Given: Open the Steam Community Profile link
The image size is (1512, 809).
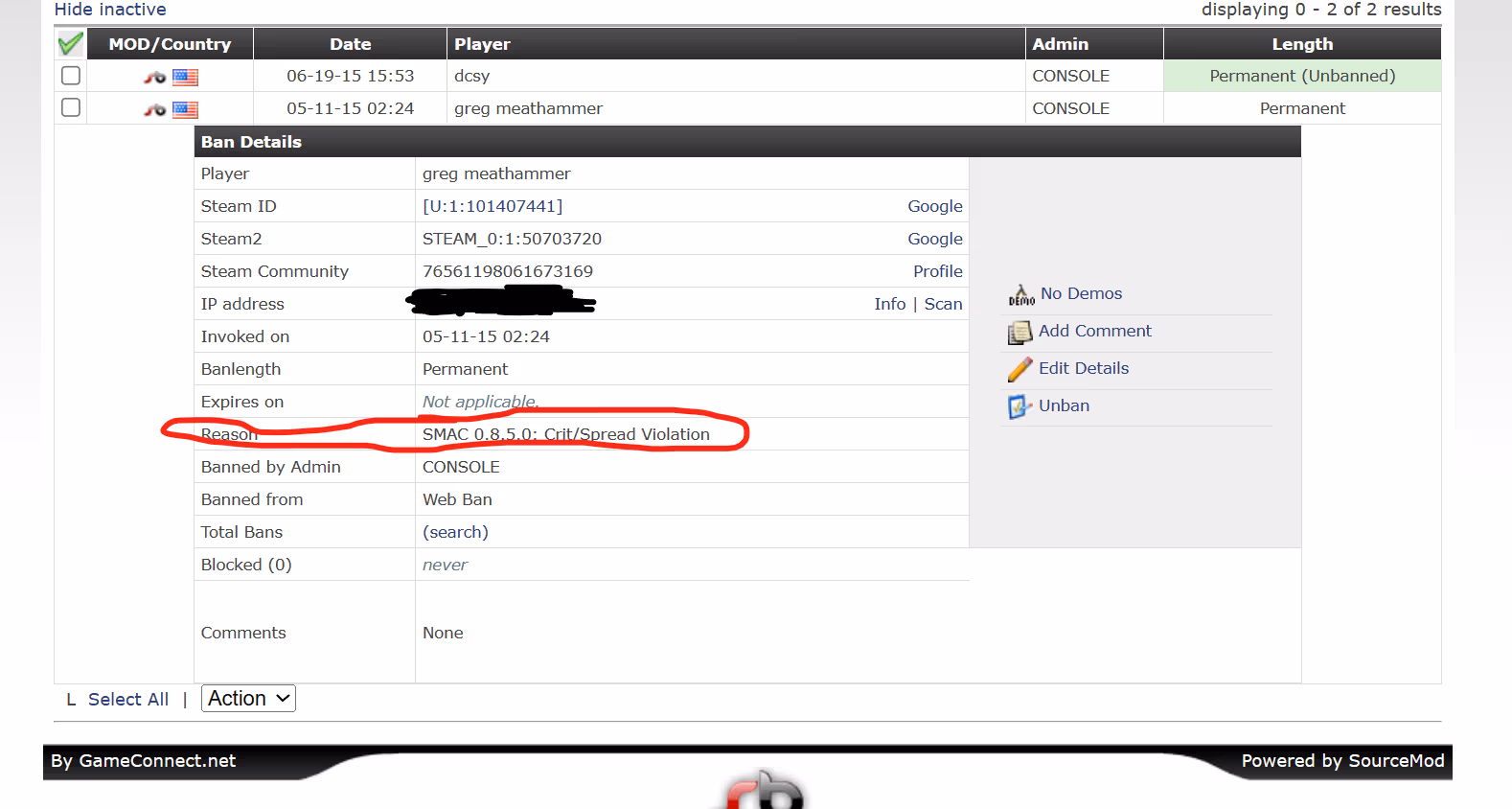Looking at the screenshot, I should point(938,271).
